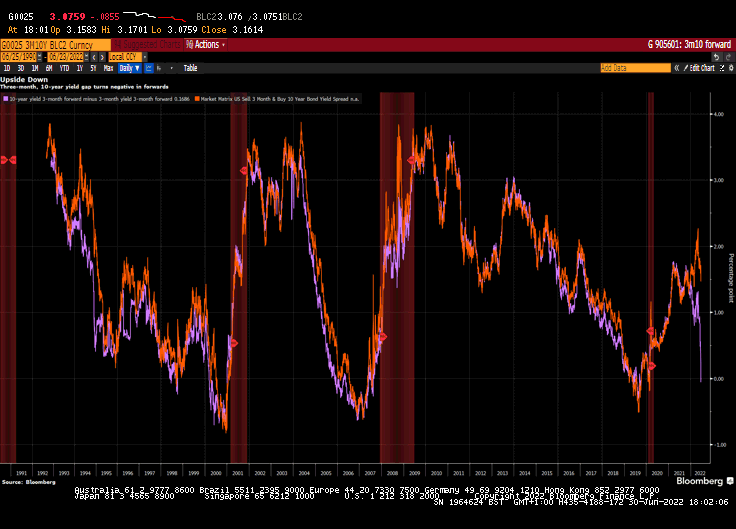Click the intraday sparkline in header
The image size is (736, 529).
154,16
